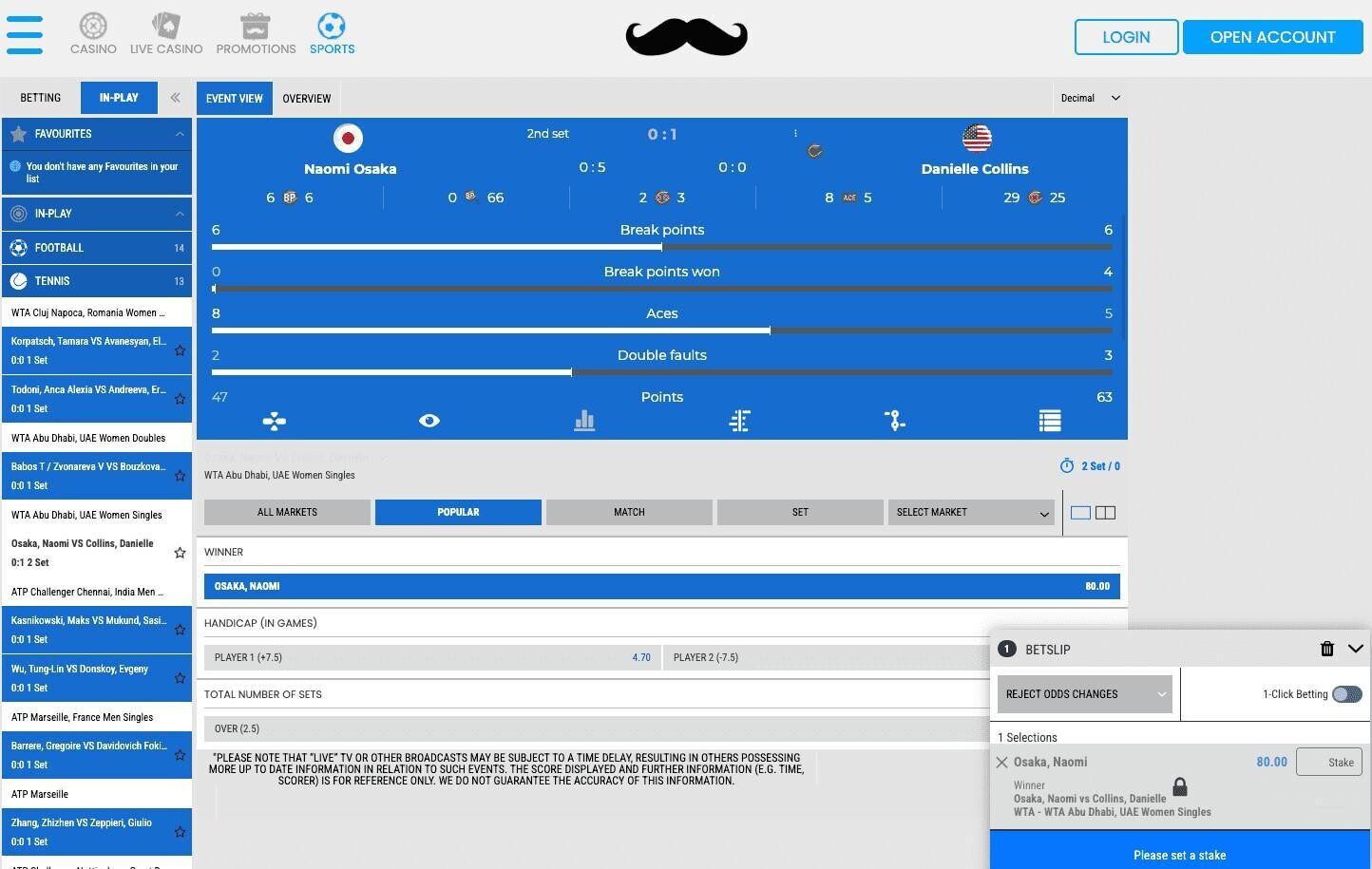Star the Barrere vs Davidovich Fokina match
Screen dimensions: 1372x869
point(180,755)
